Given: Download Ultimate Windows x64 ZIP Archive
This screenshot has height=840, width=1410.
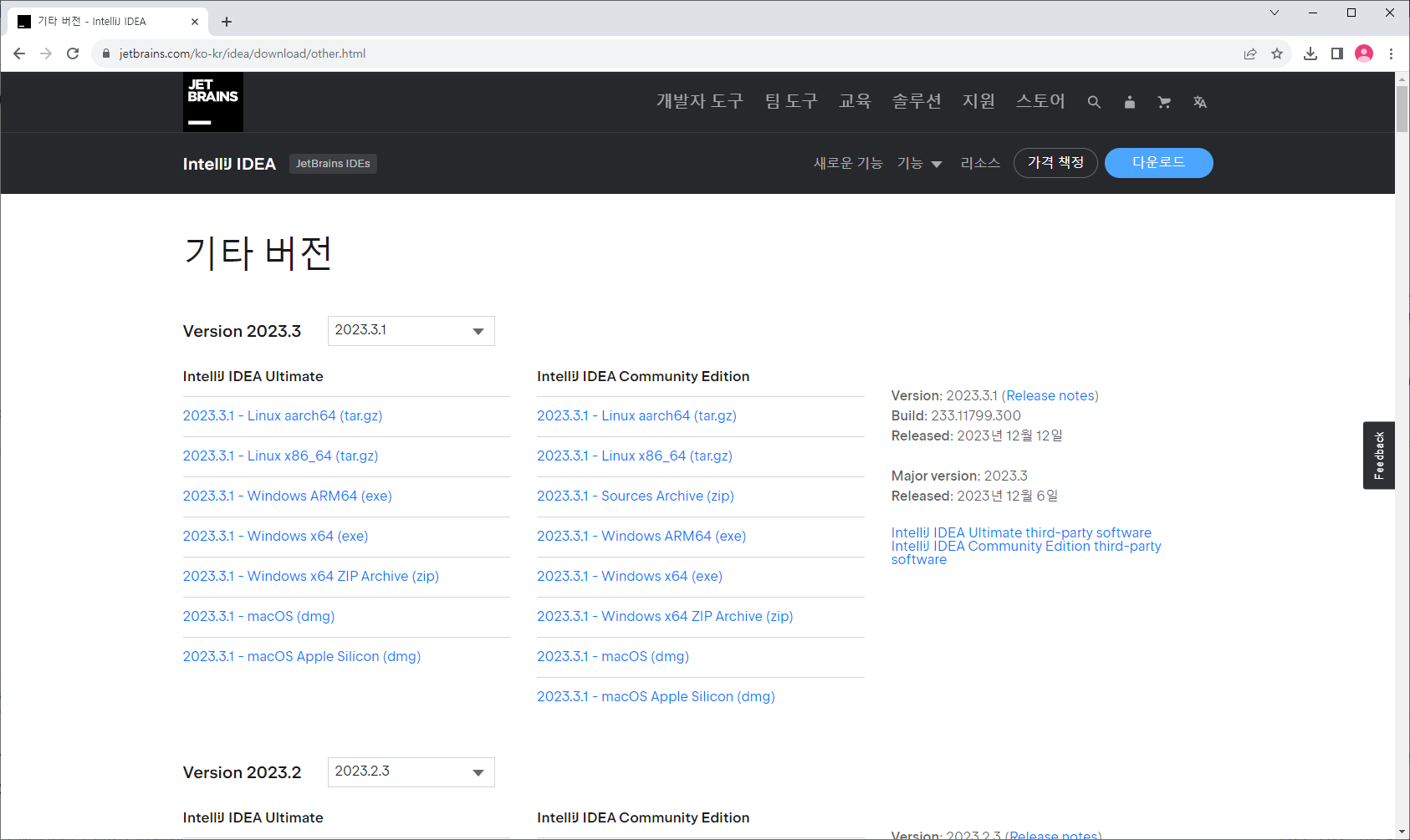Looking at the screenshot, I should click(x=311, y=576).
